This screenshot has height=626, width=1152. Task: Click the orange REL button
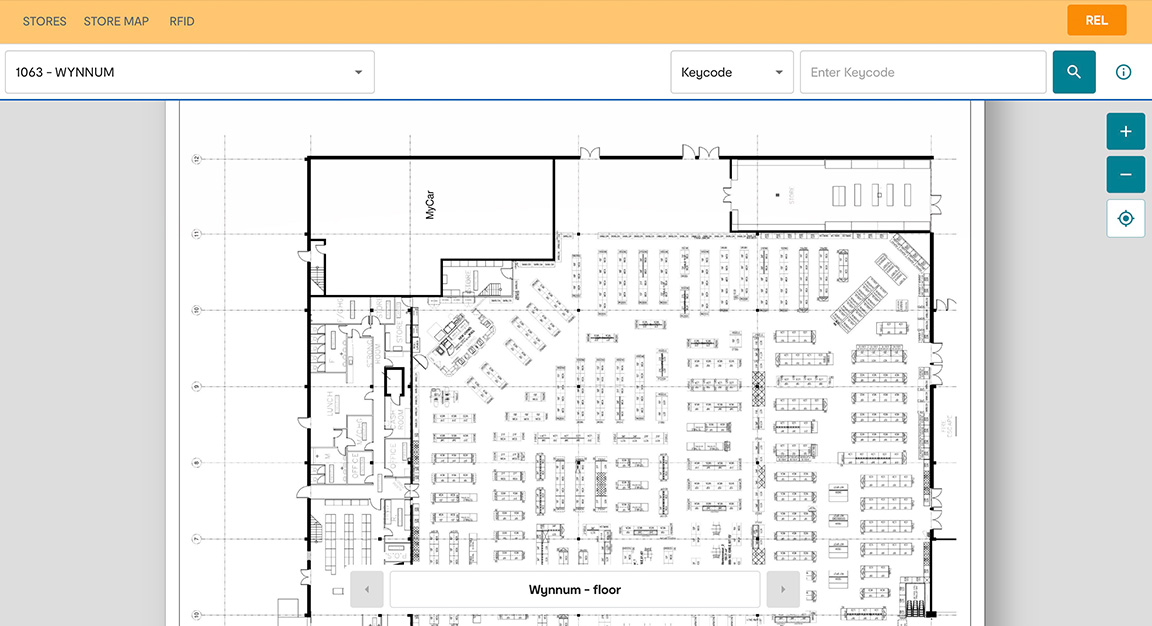click(x=1096, y=20)
